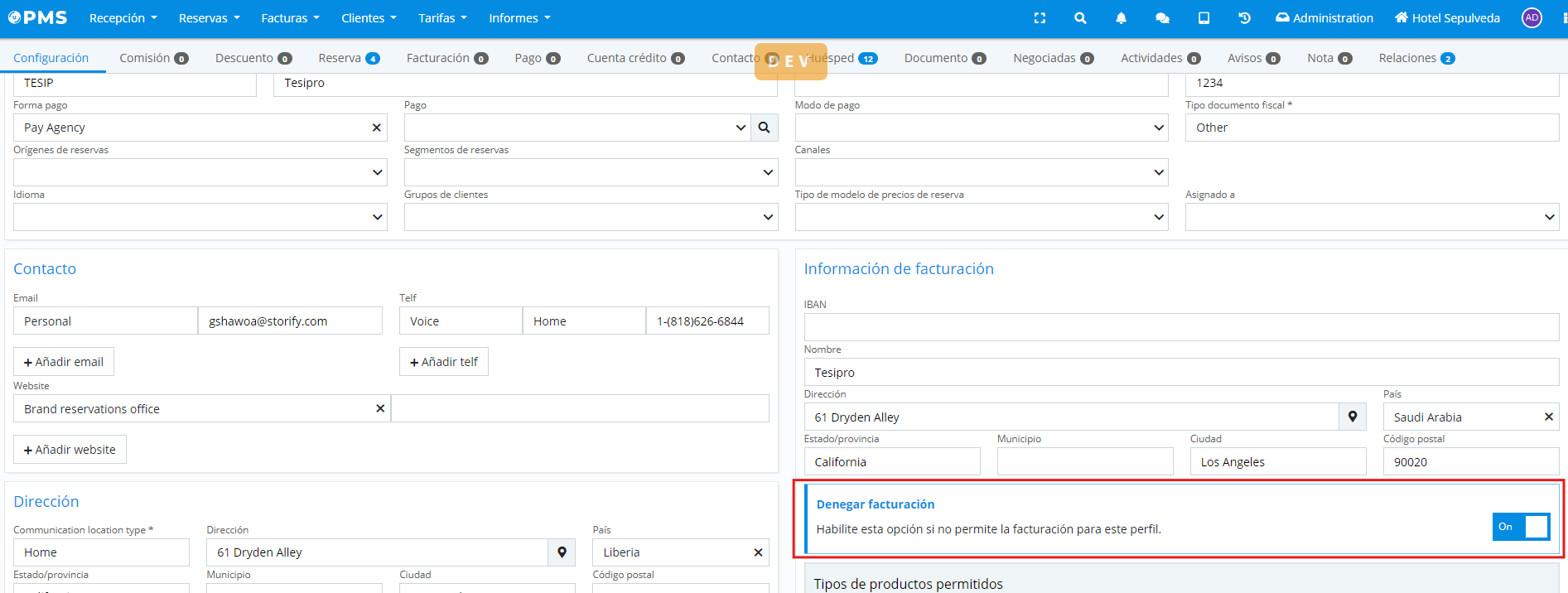Open the Reservas menu
The image size is (1568, 593).
pyautogui.click(x=209, y=18)
